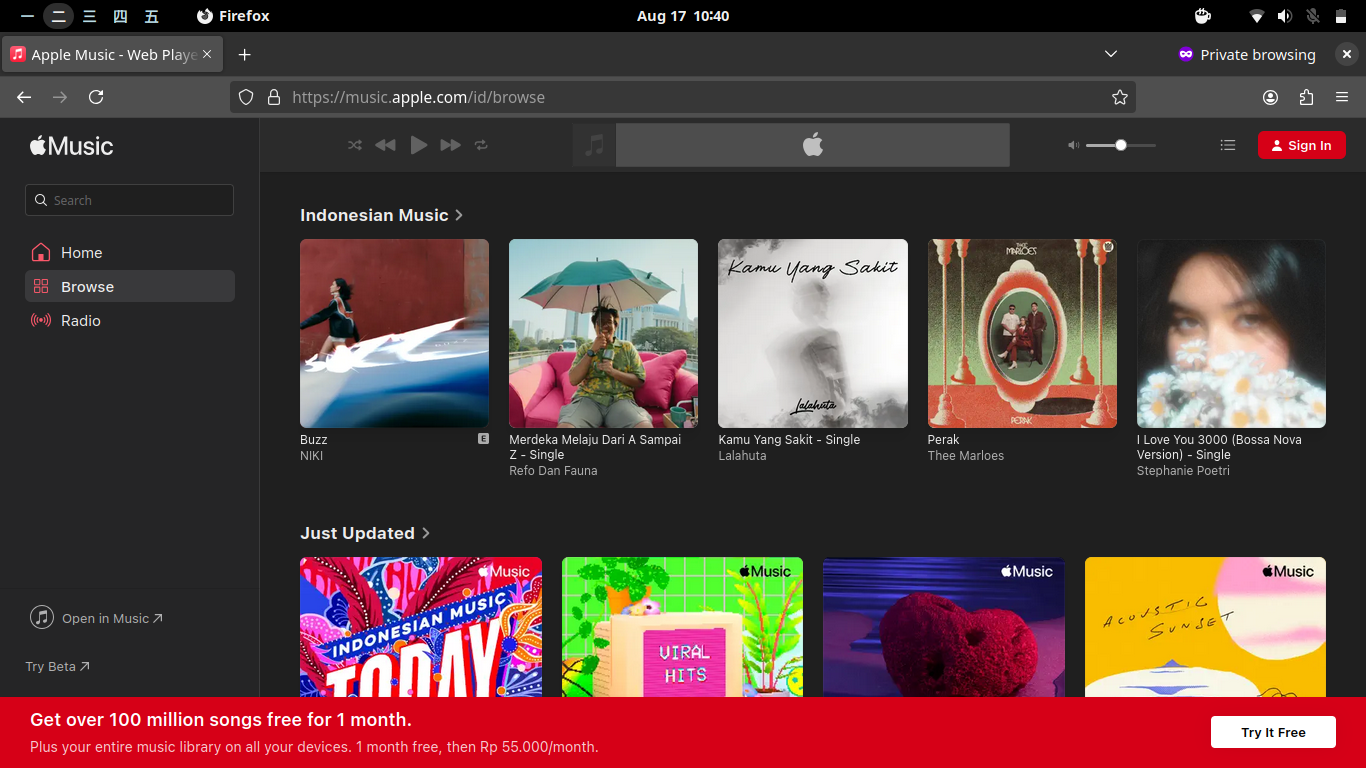Click the address bar URL

pos(419,97)
